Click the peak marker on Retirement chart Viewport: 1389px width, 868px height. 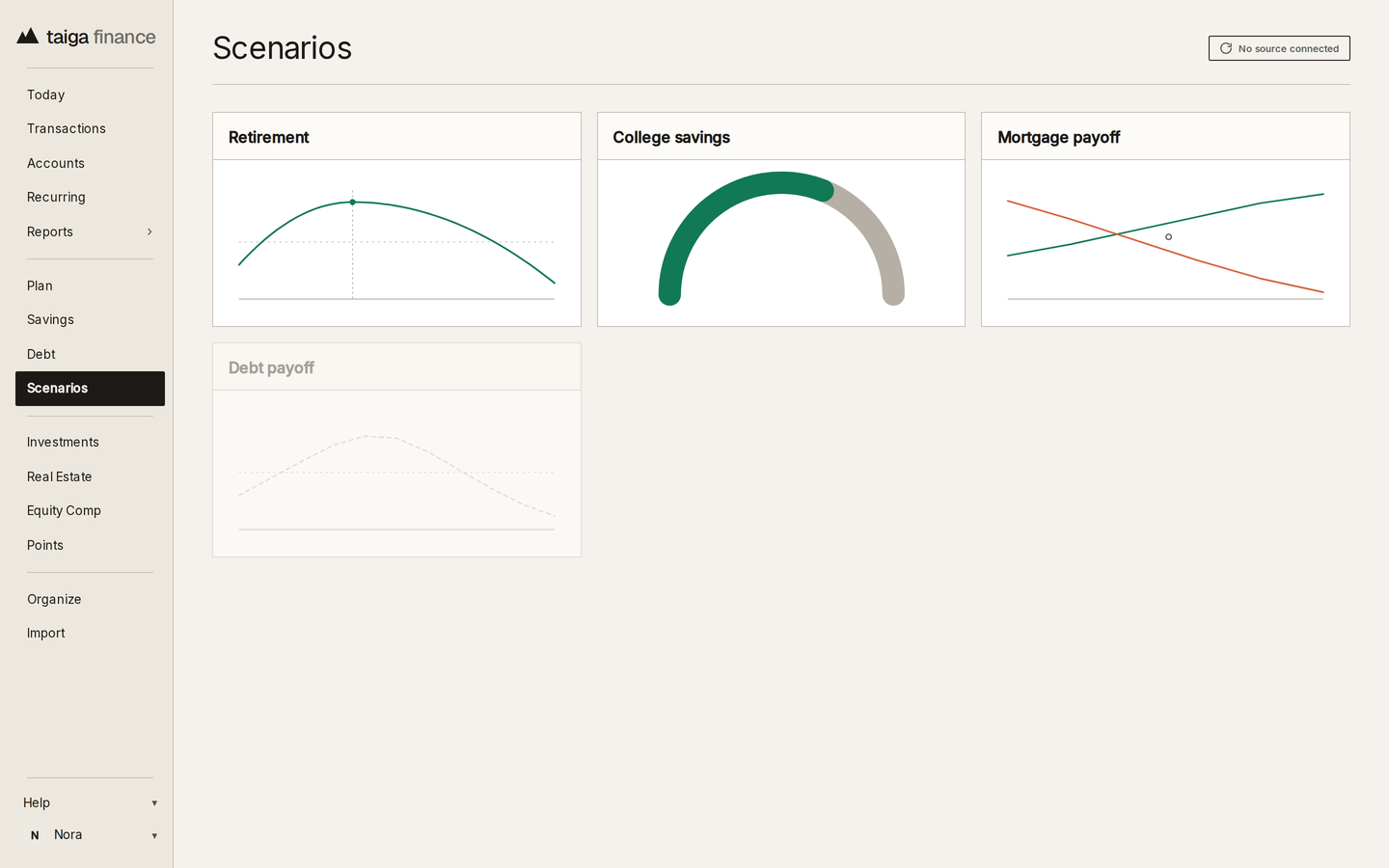tap(352, 203)
